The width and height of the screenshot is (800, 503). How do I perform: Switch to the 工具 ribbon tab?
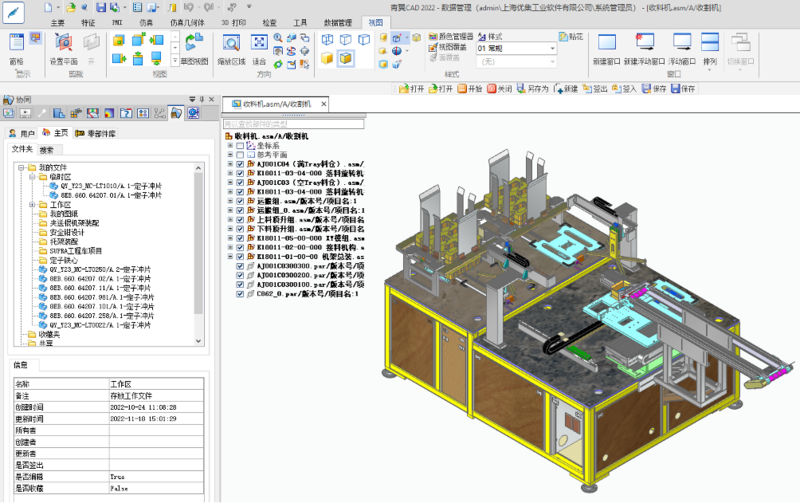[299, 21]
